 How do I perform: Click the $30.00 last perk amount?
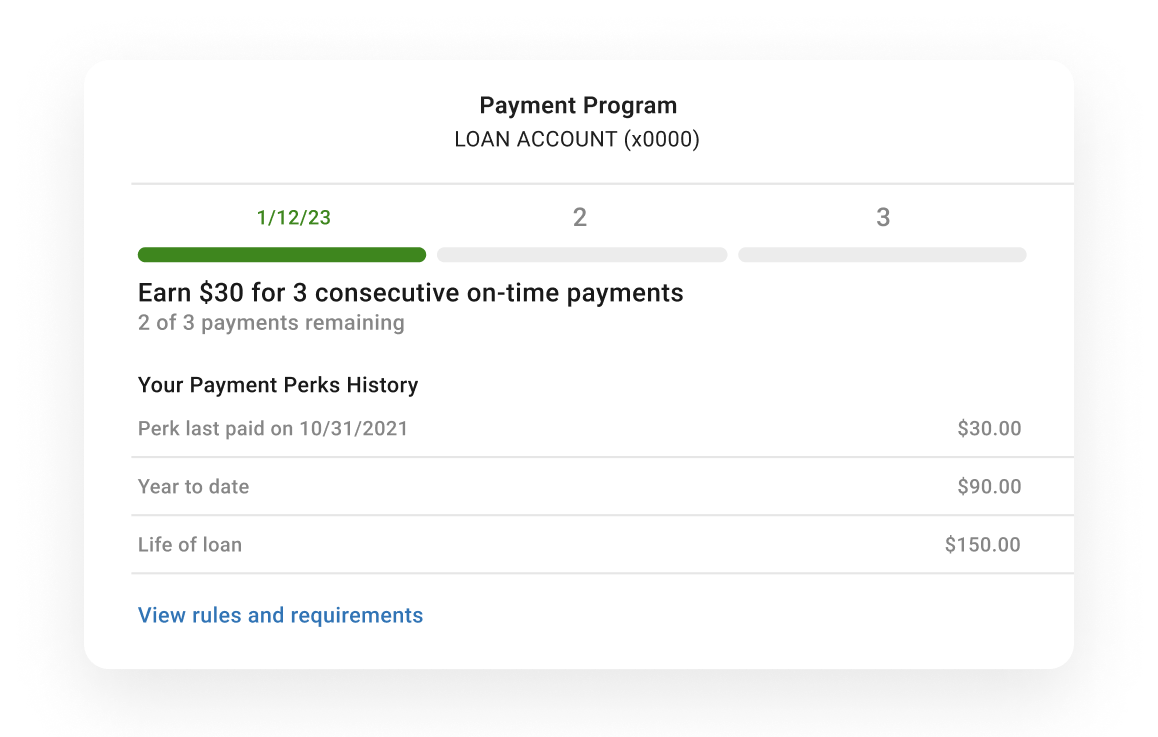click(988, 429)
